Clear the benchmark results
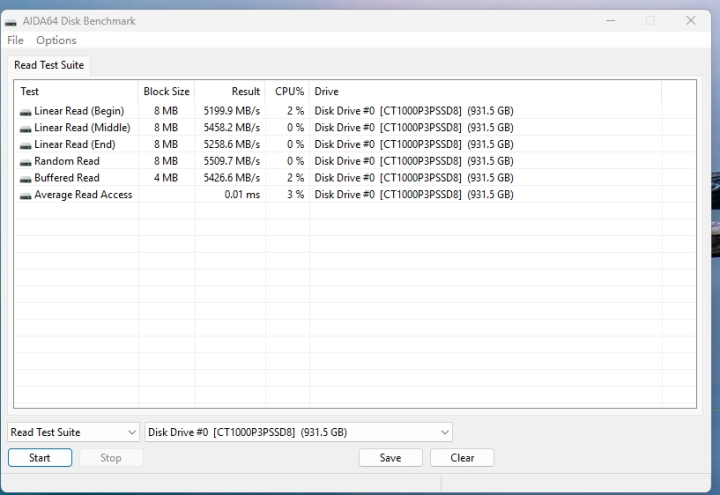The width and height of the screenshot is (720, 495). (462, 458)
